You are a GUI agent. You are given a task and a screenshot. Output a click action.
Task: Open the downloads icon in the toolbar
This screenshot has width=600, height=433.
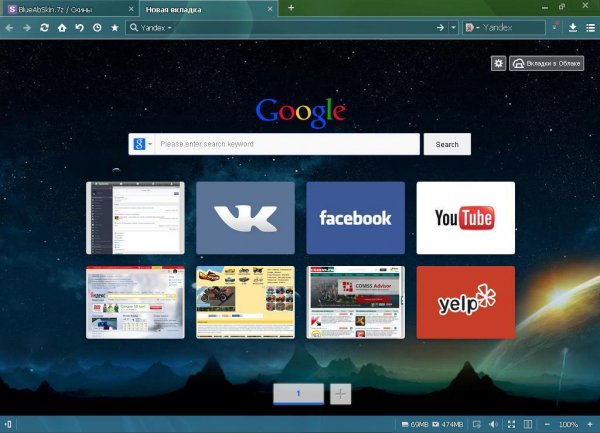573,28
